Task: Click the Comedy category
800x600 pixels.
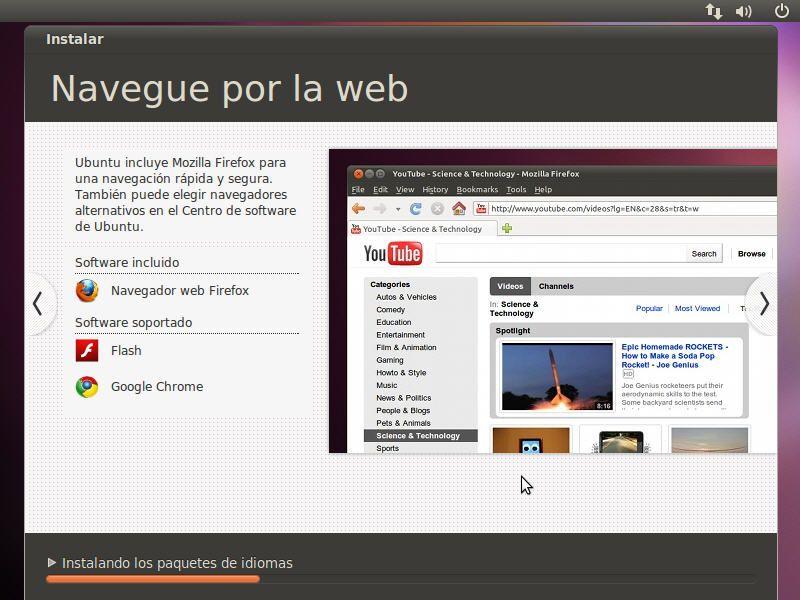Action: coord(390,310)
